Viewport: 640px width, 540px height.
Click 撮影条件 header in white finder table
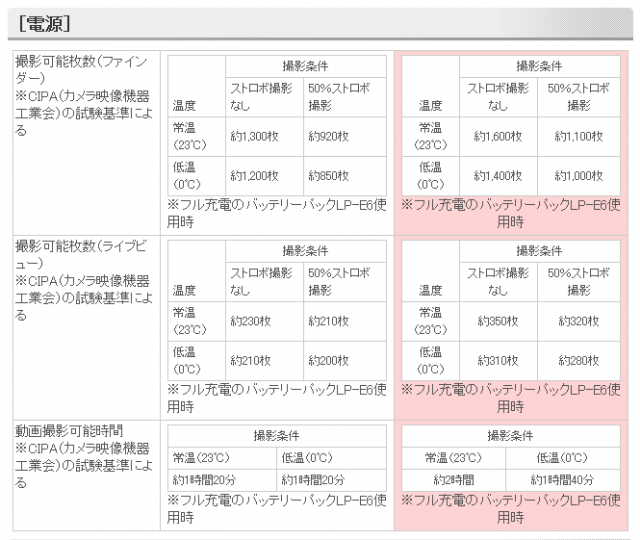coord(305,66)
